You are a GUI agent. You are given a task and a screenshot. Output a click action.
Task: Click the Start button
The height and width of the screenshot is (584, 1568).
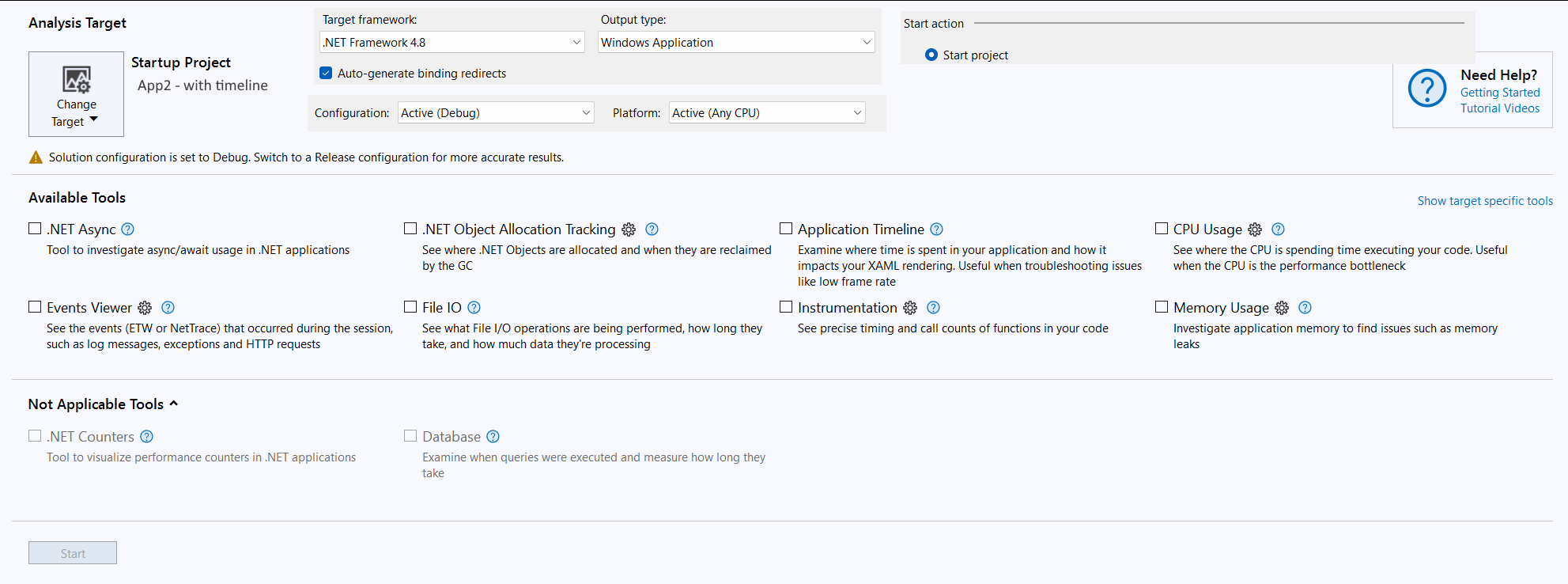pos(73,553)
